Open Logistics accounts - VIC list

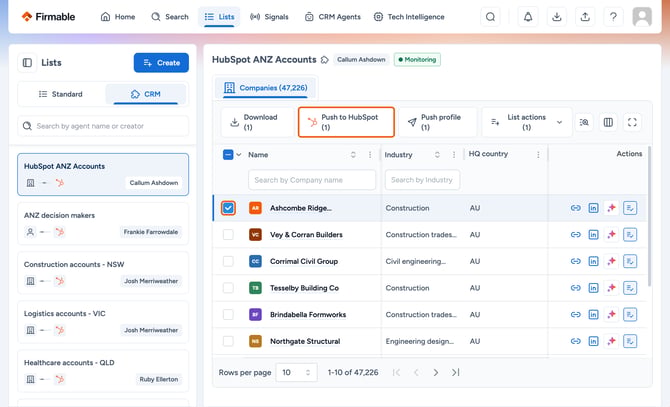coord(103,322)
